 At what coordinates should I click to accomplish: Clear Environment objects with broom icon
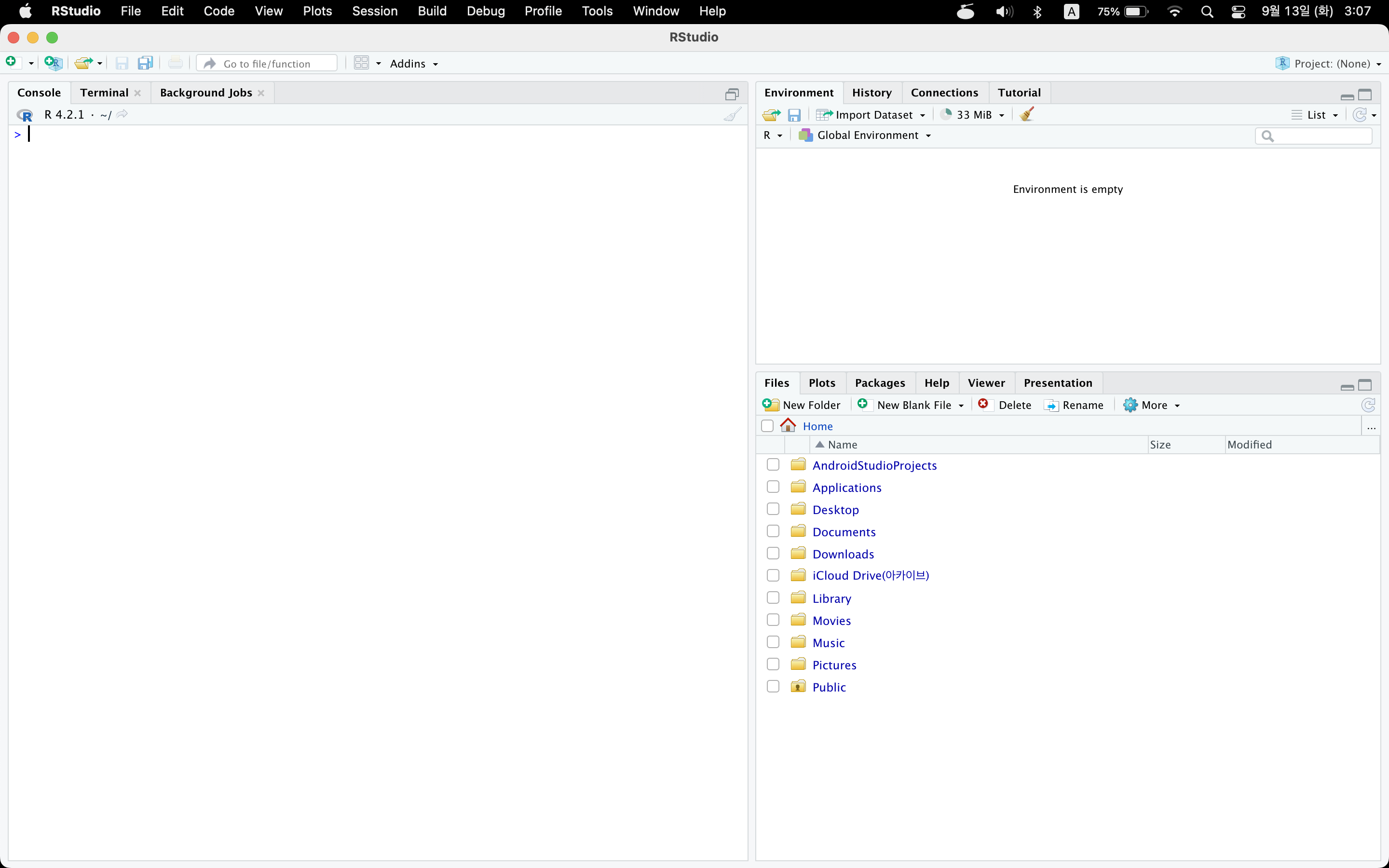[1027, 114]
